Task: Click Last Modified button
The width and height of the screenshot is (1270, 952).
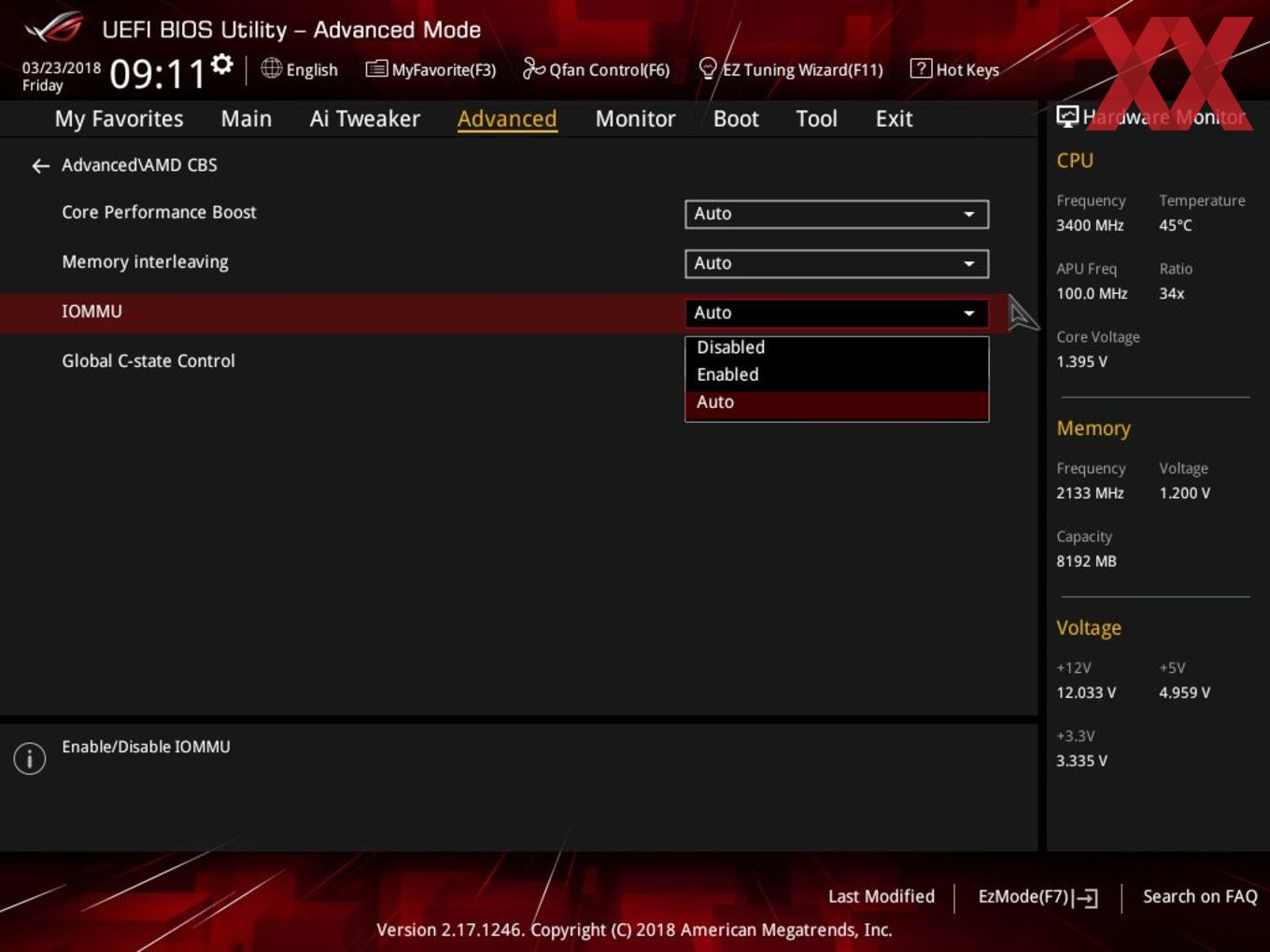Action: [x=882, y=897]
